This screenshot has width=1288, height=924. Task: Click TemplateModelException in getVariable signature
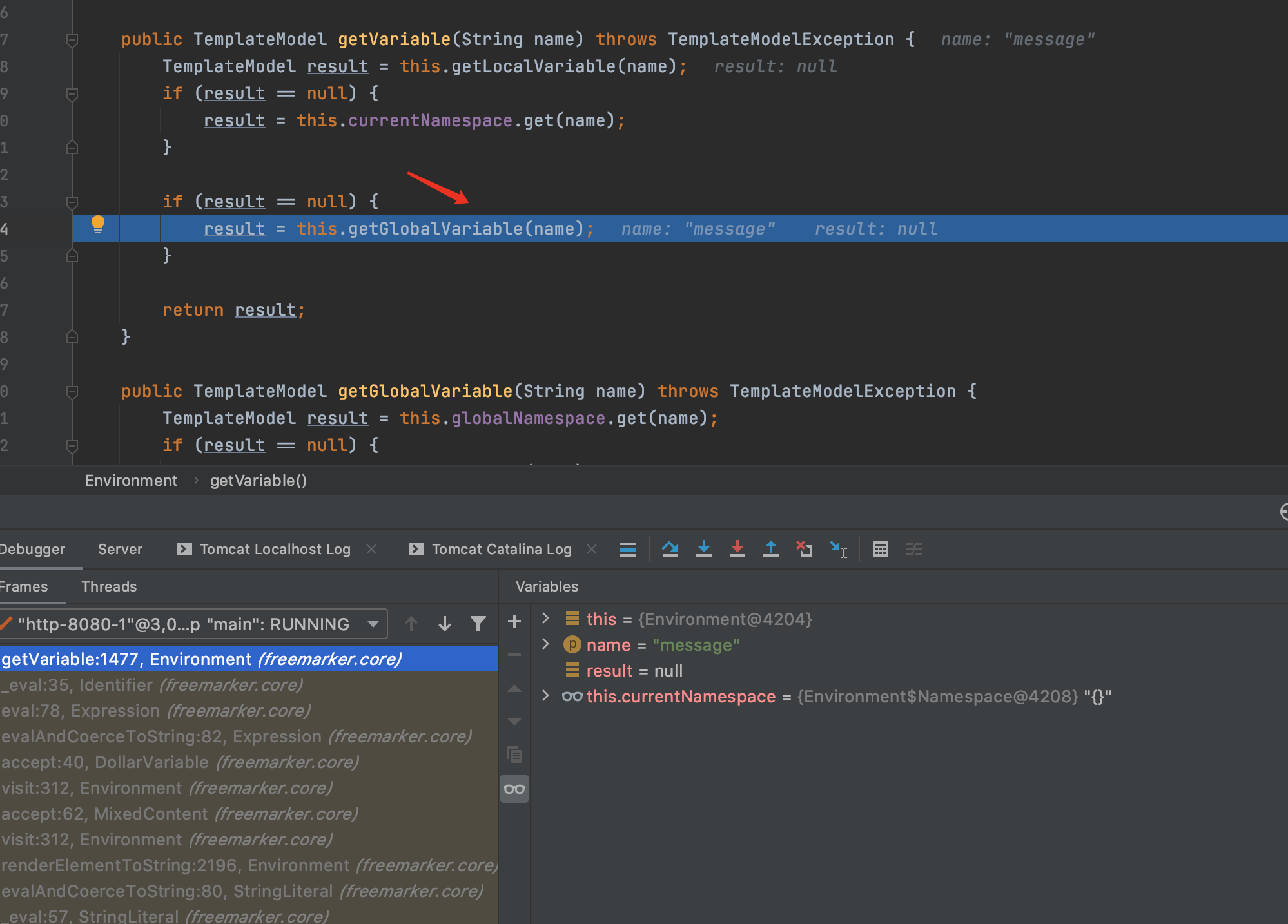pyautogui.click(x=781, y=39)
